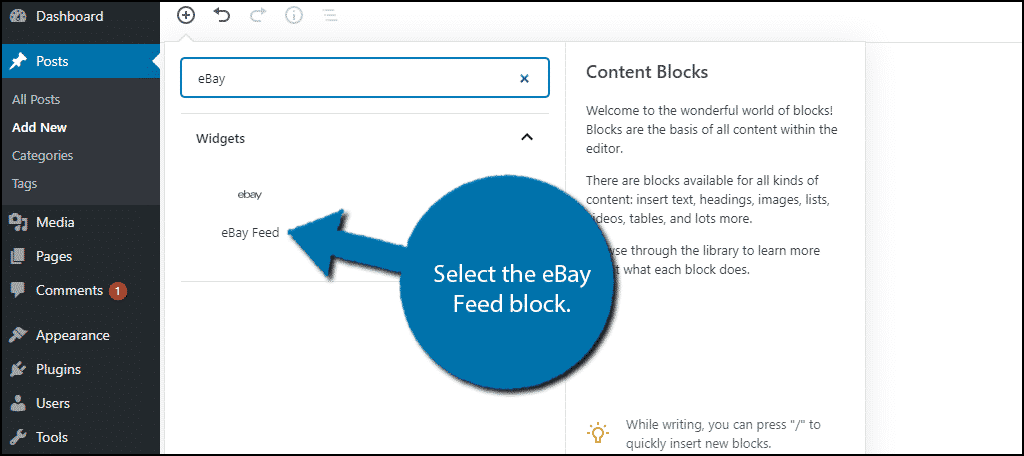Screen dimensions: 1024x456
Task: Open the Comments menu
Action: tap(69, 290)
